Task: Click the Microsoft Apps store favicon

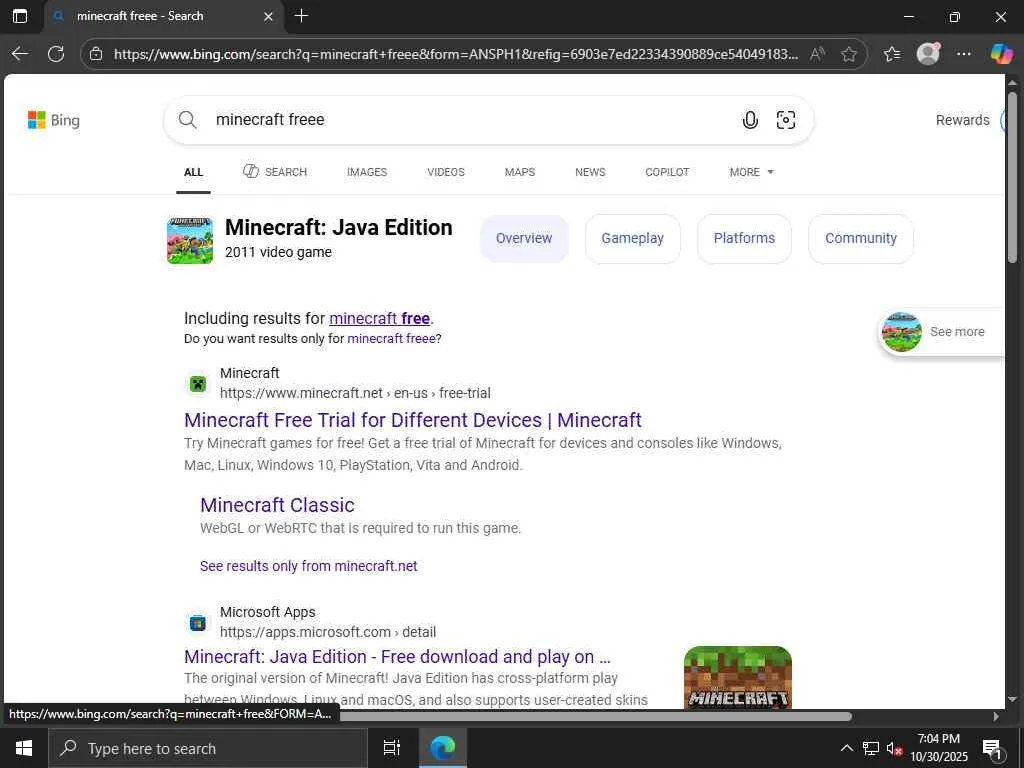Action: coord(198,623)
